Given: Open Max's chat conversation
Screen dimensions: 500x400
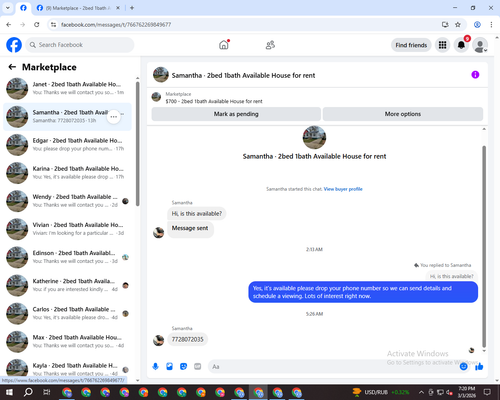Looking at the screenshot, I should coord(67,342).
